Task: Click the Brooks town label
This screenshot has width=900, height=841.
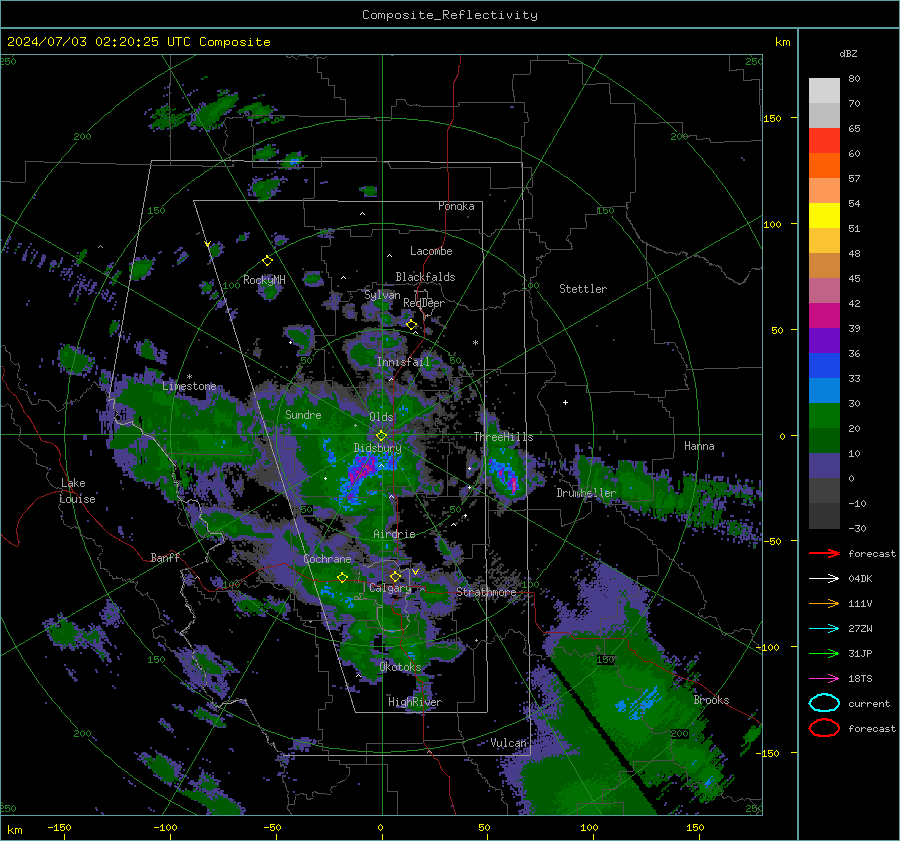Action: 711,700
